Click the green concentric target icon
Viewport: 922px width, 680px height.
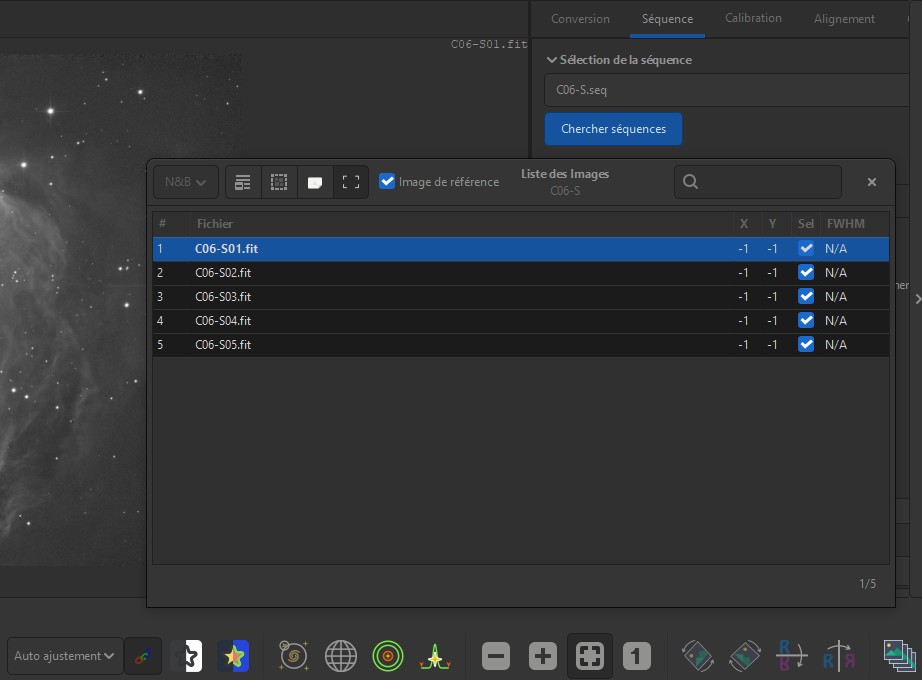(387, 656)
